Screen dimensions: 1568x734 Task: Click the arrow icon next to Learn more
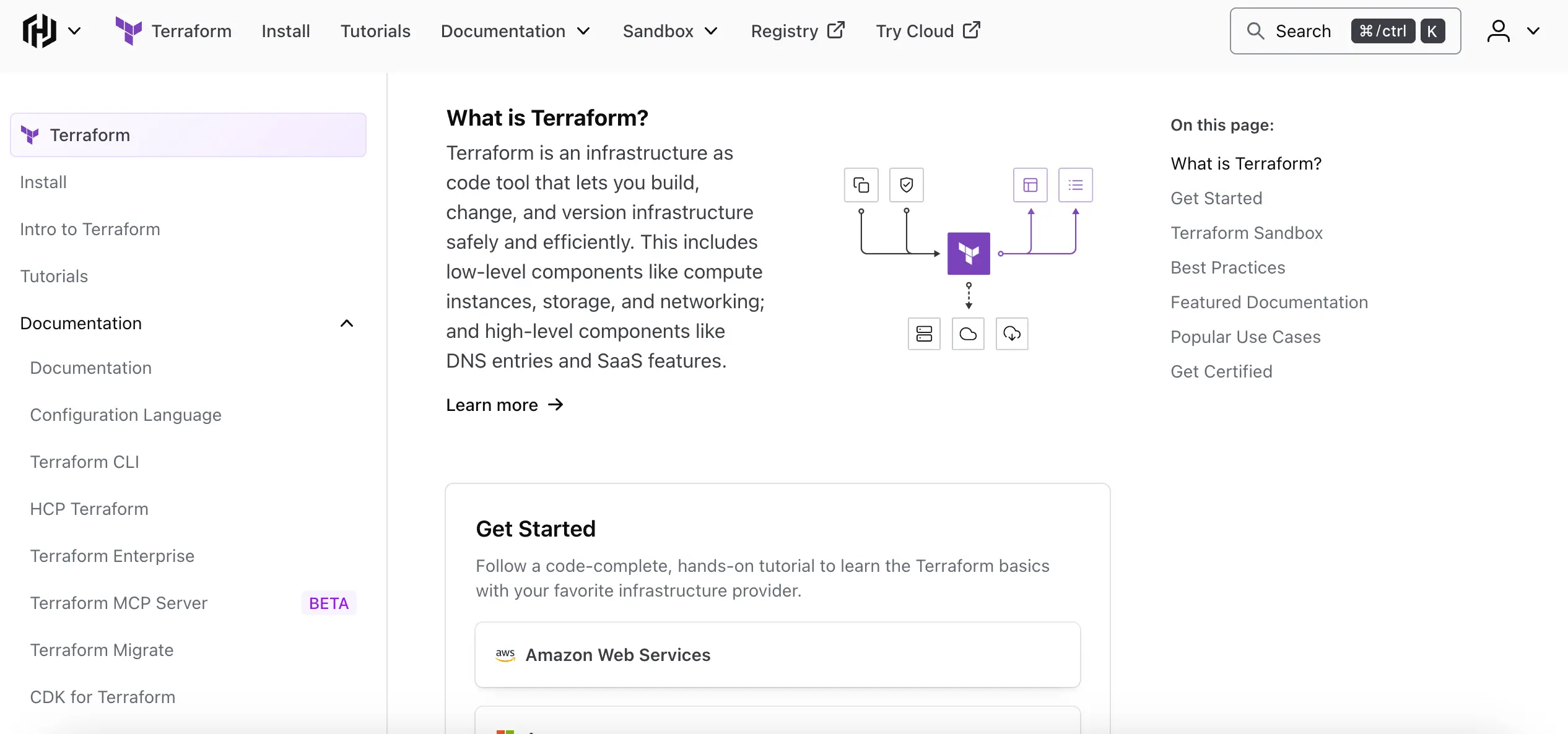555,404
